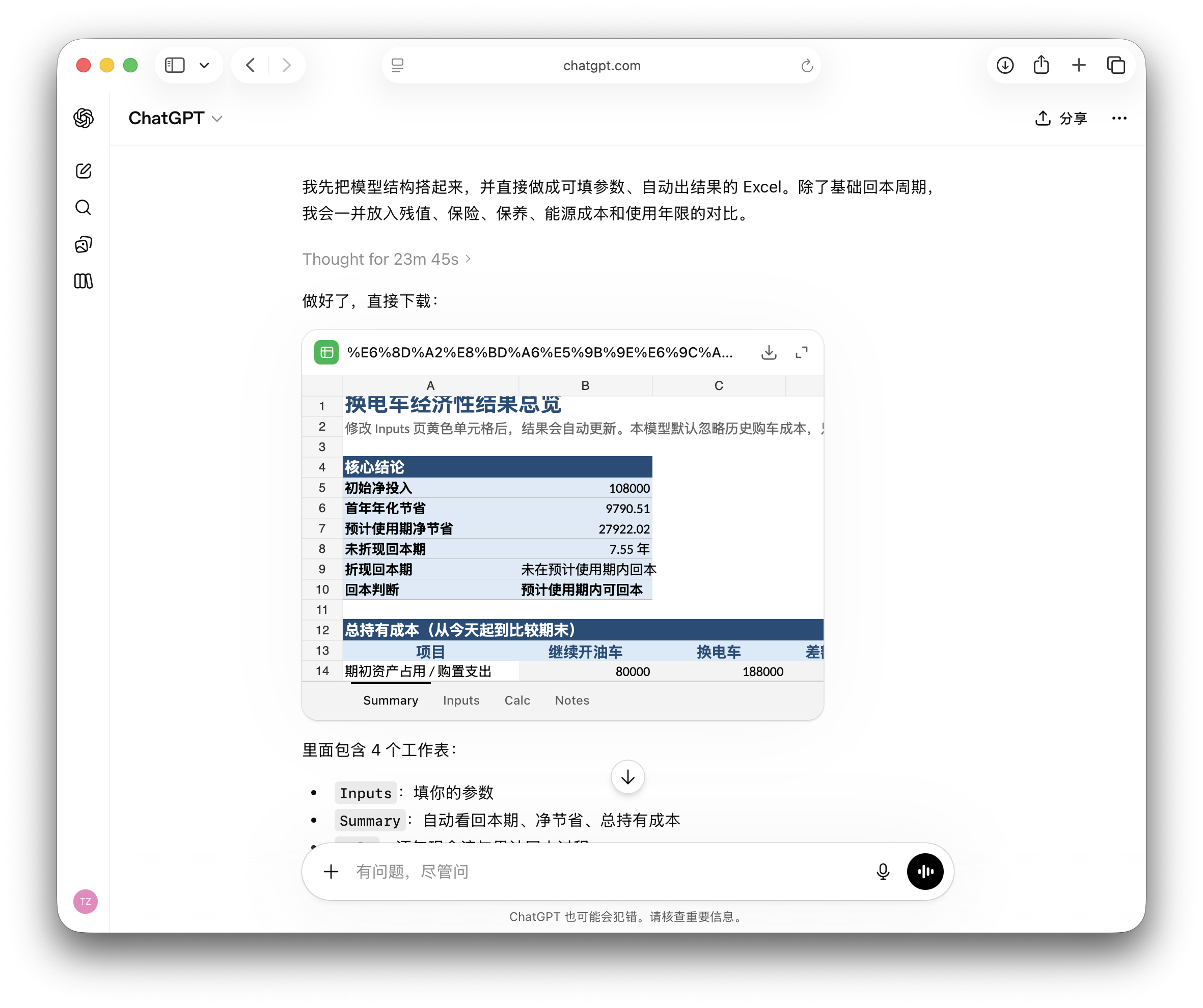Open the images gallery sidebar icon
The height and width of the screenshot is (1008, 1203).
[x=84, y=244]
